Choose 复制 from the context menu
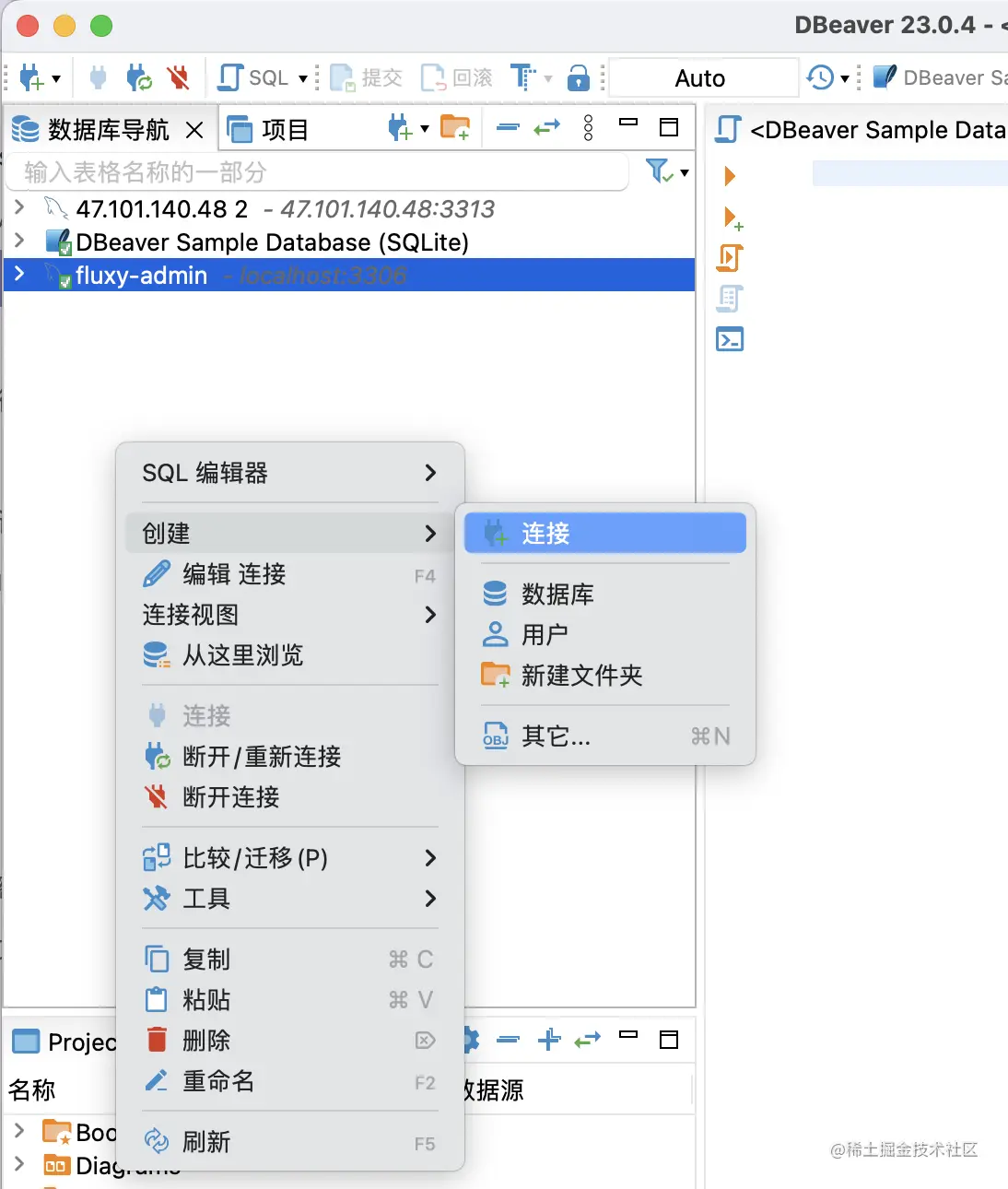This screenshot has width=1008, height=1189. [290, 959]
